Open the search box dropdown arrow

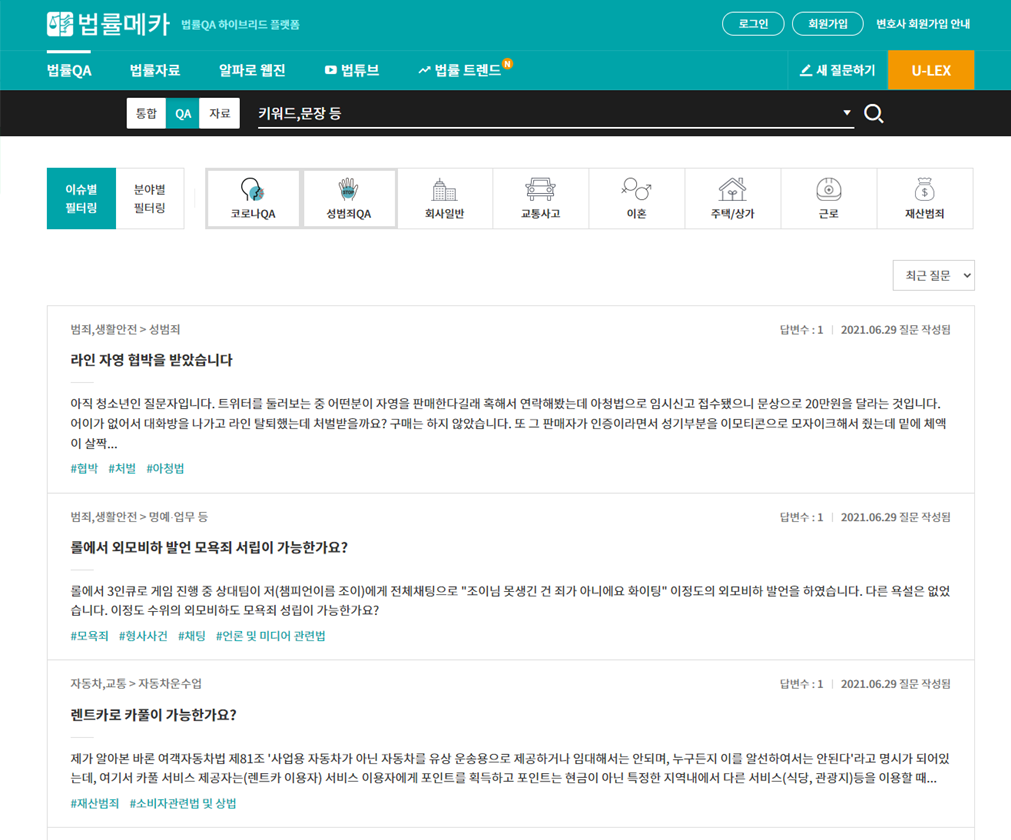846,113
